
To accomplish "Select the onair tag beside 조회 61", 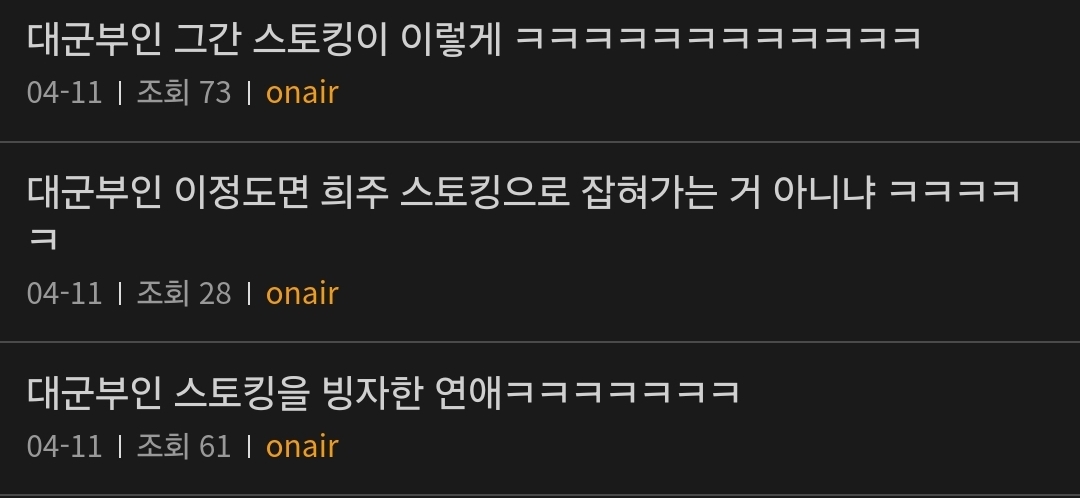I will pos(302,446).
